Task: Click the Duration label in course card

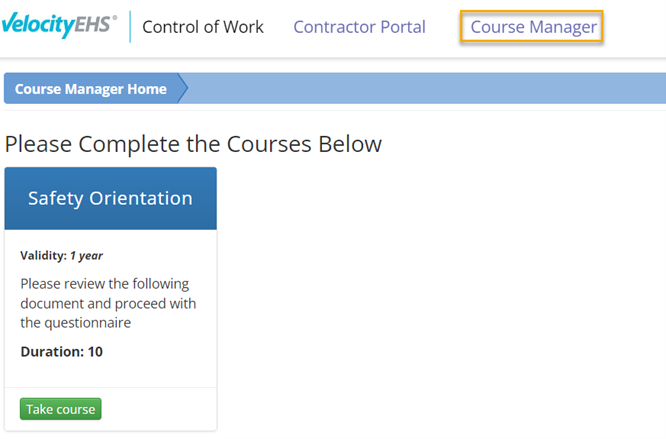Action: click(x=50, y=352)
